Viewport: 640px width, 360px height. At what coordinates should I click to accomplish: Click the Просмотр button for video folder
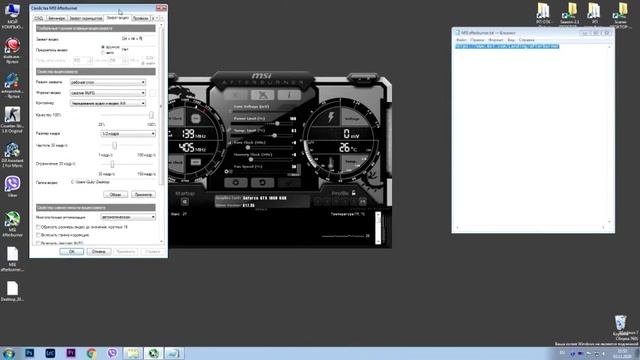click(x=143, y=195)
